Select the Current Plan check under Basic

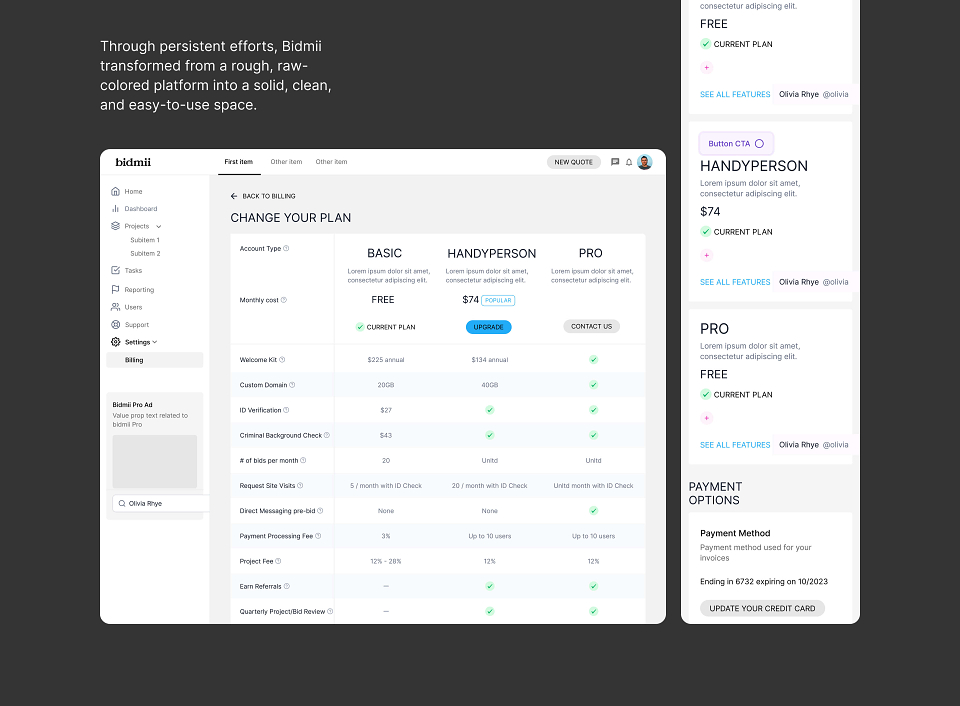[x=360, y=327]
